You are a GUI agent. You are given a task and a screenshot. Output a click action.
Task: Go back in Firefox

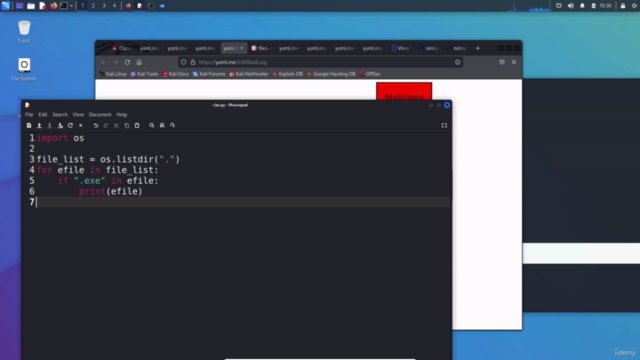pos(103,62)
